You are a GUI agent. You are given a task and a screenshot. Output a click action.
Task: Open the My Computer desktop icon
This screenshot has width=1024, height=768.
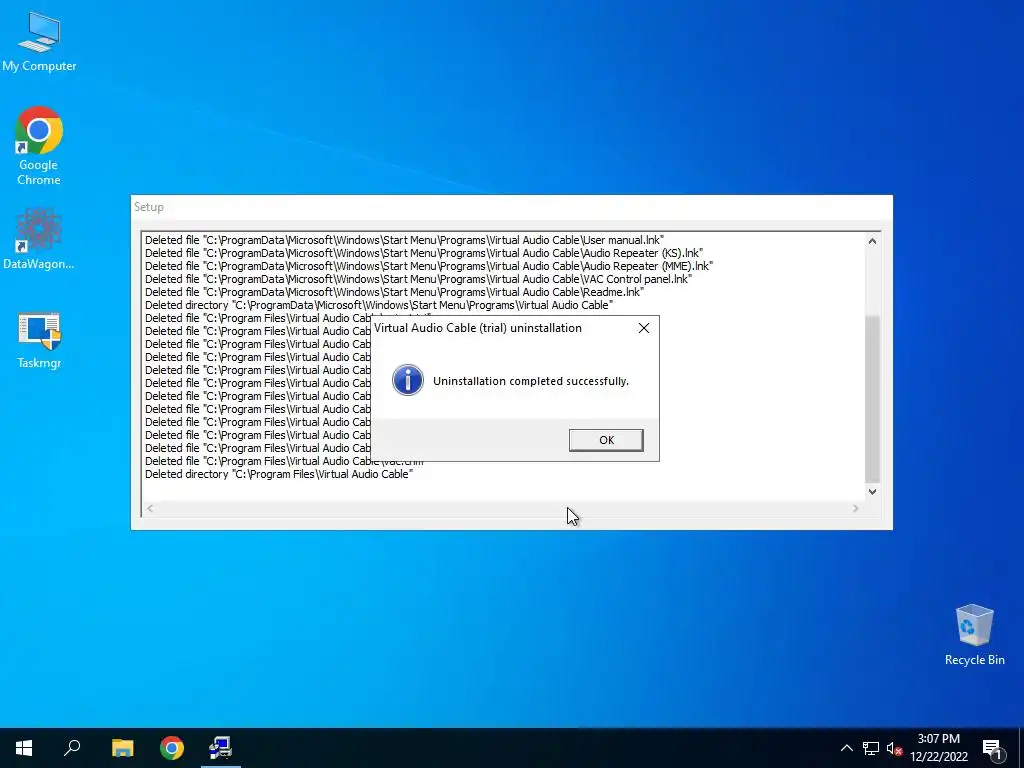point(39,41)
